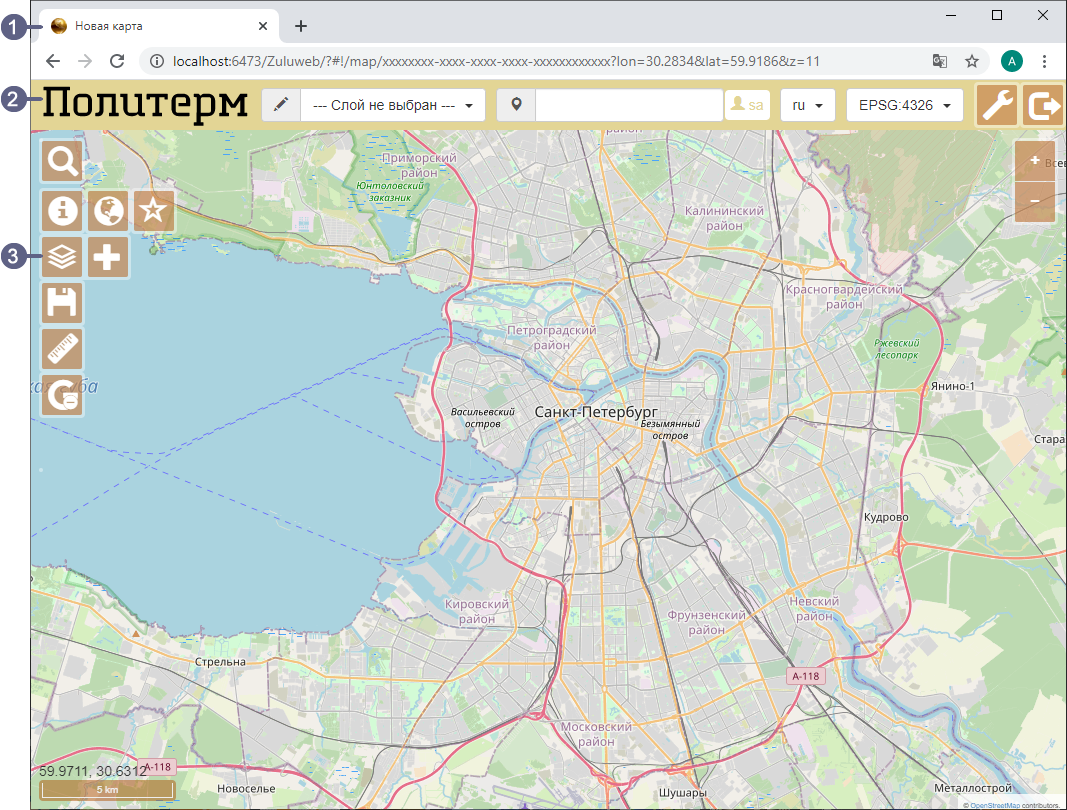Image resolution: width=1067 pixels, height=810 pixels.
Task: Open the 'ru' language dropdown
Action: coord(807,105)
